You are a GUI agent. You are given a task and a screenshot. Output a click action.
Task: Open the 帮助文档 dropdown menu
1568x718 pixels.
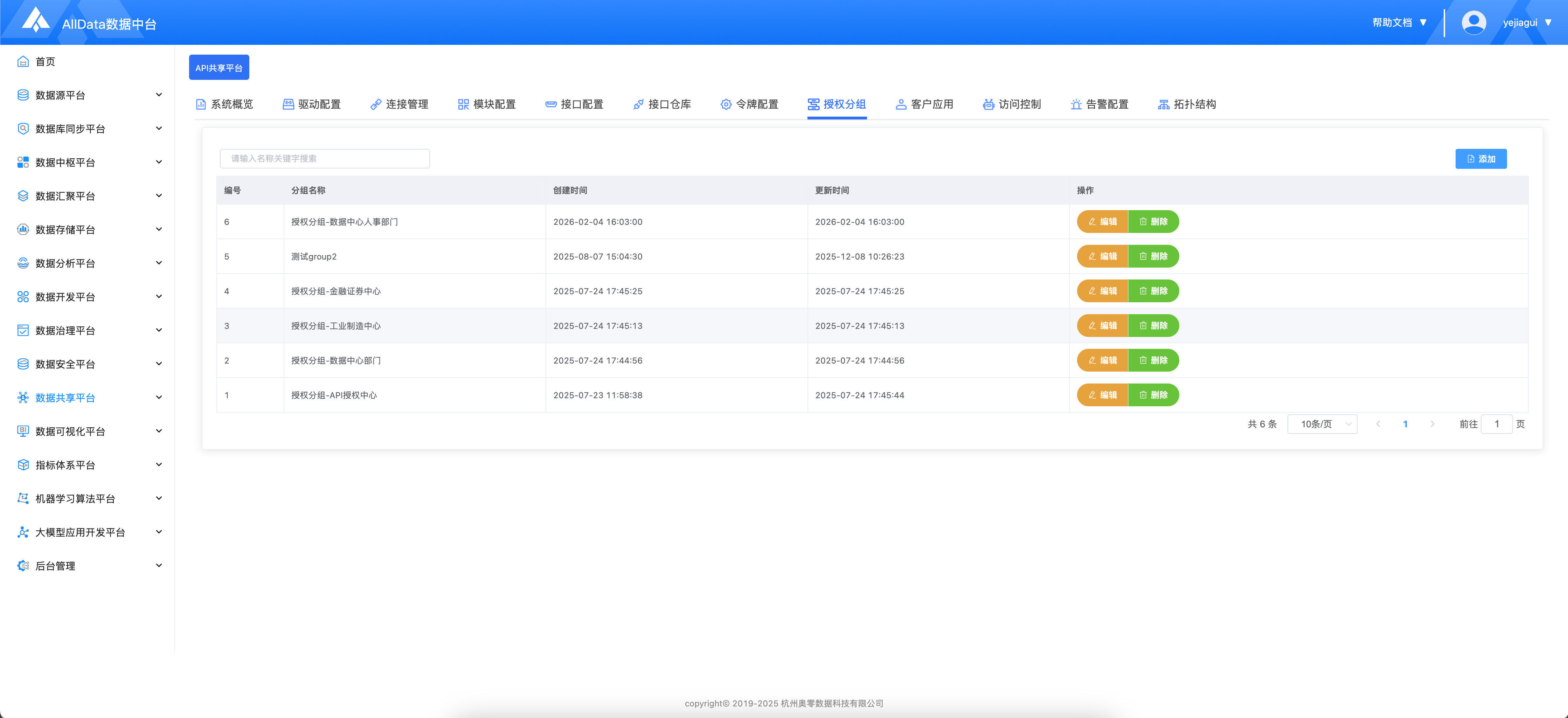[1399, 22]
